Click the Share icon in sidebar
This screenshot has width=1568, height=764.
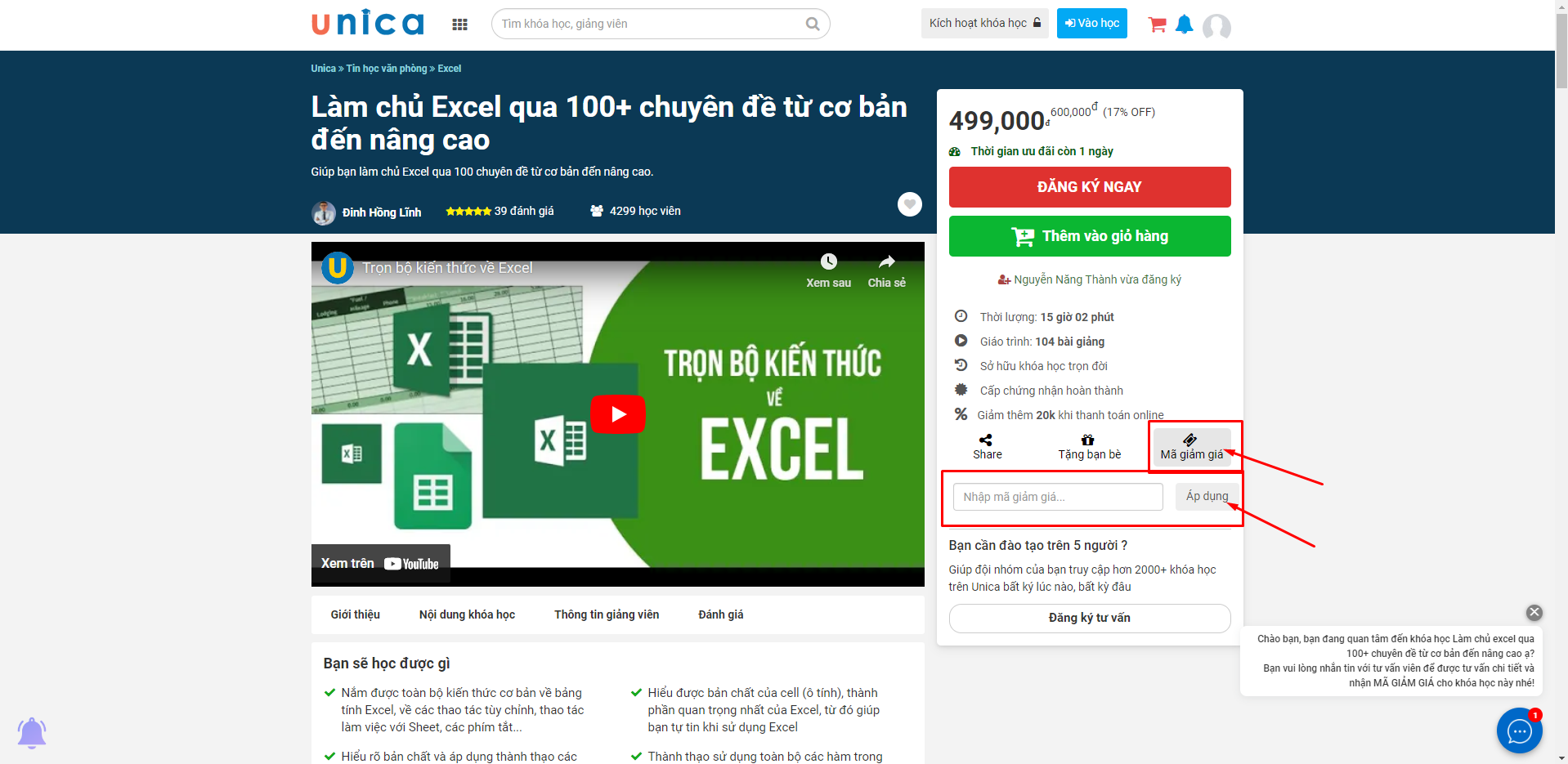pyautogui.click(x=986, y=440)
